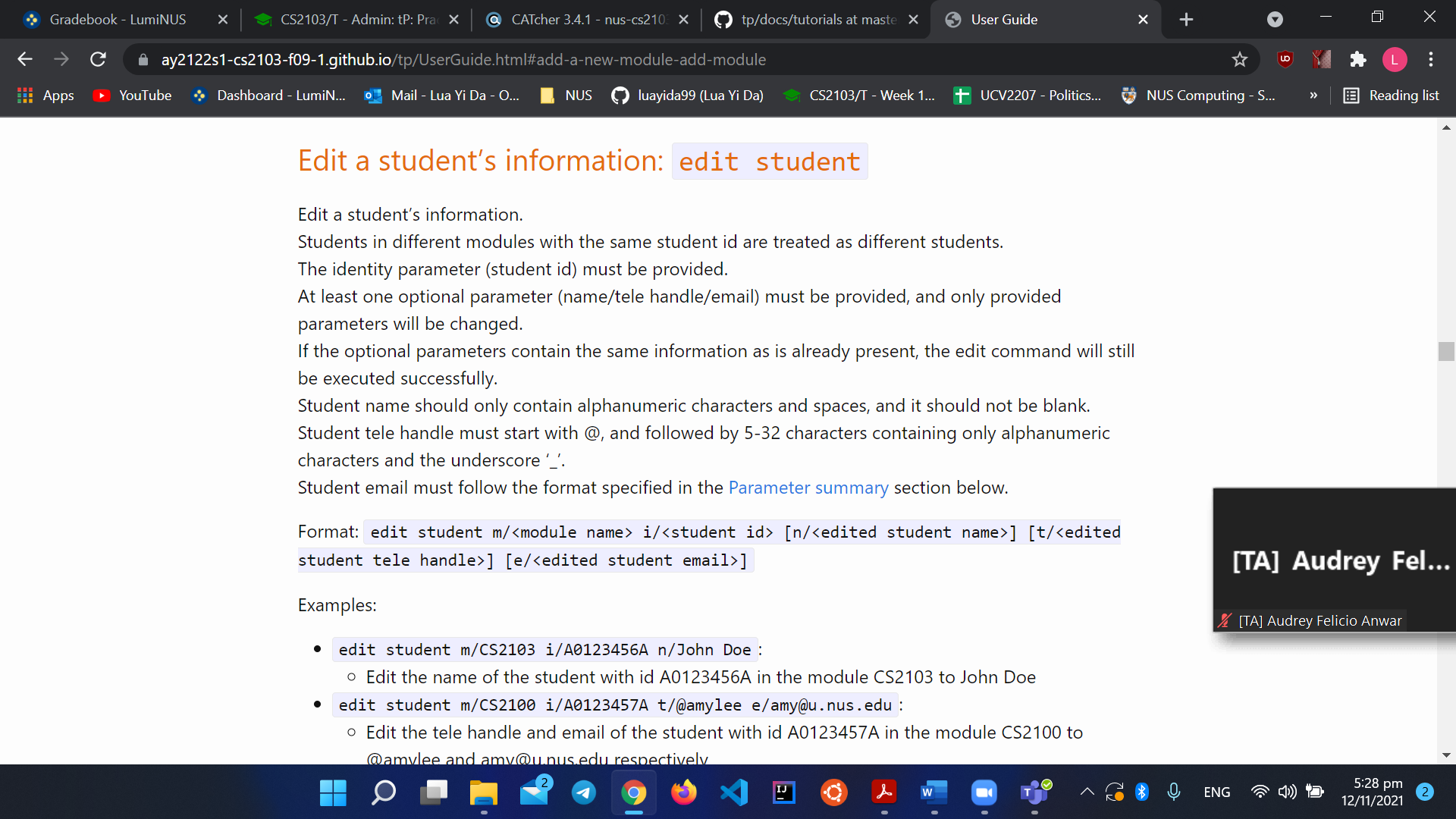Open the Wi-Fi network settings

tap(1260, 792)
